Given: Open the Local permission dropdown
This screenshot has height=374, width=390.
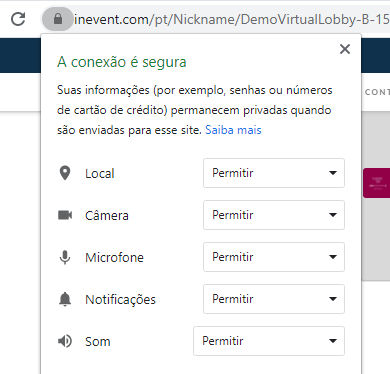Looking at the screenshot, I should 274,173.
